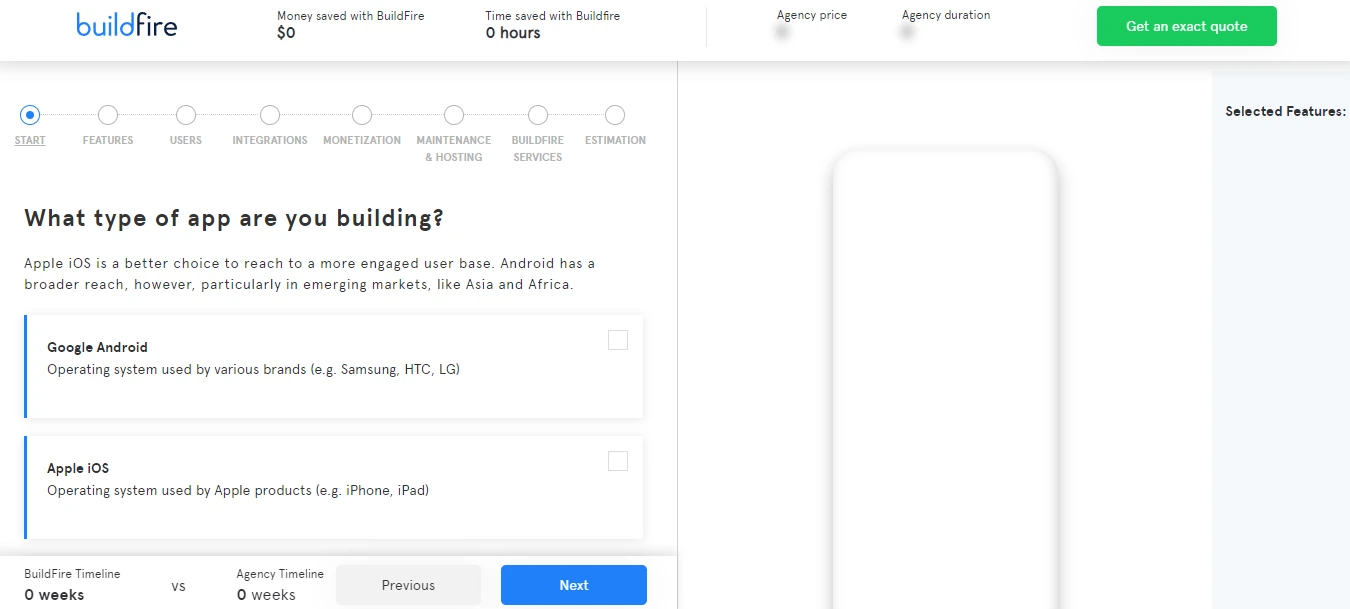Image resolution: width=1350 pixels, height=609 pixels.
Task: Click the iPhone, iPad description text
Action: tap(238, 490)
